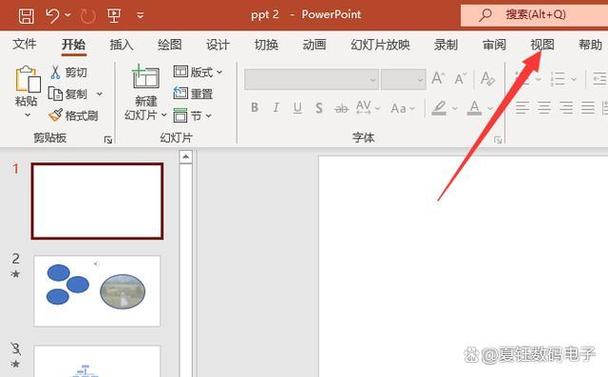This screenshot has width=608, height=377.
Task: Open the 帮助 tab
Action: click(590, 45)
